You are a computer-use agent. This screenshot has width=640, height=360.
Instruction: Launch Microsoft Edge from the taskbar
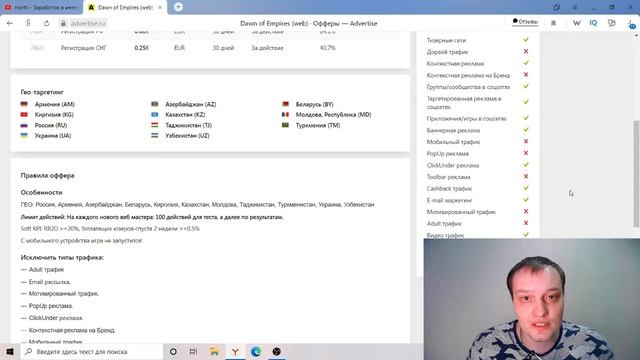coord(256,351)
